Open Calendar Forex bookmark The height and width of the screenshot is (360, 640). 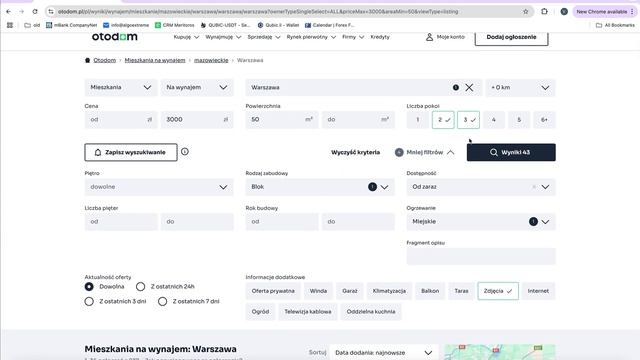(330, 25)
